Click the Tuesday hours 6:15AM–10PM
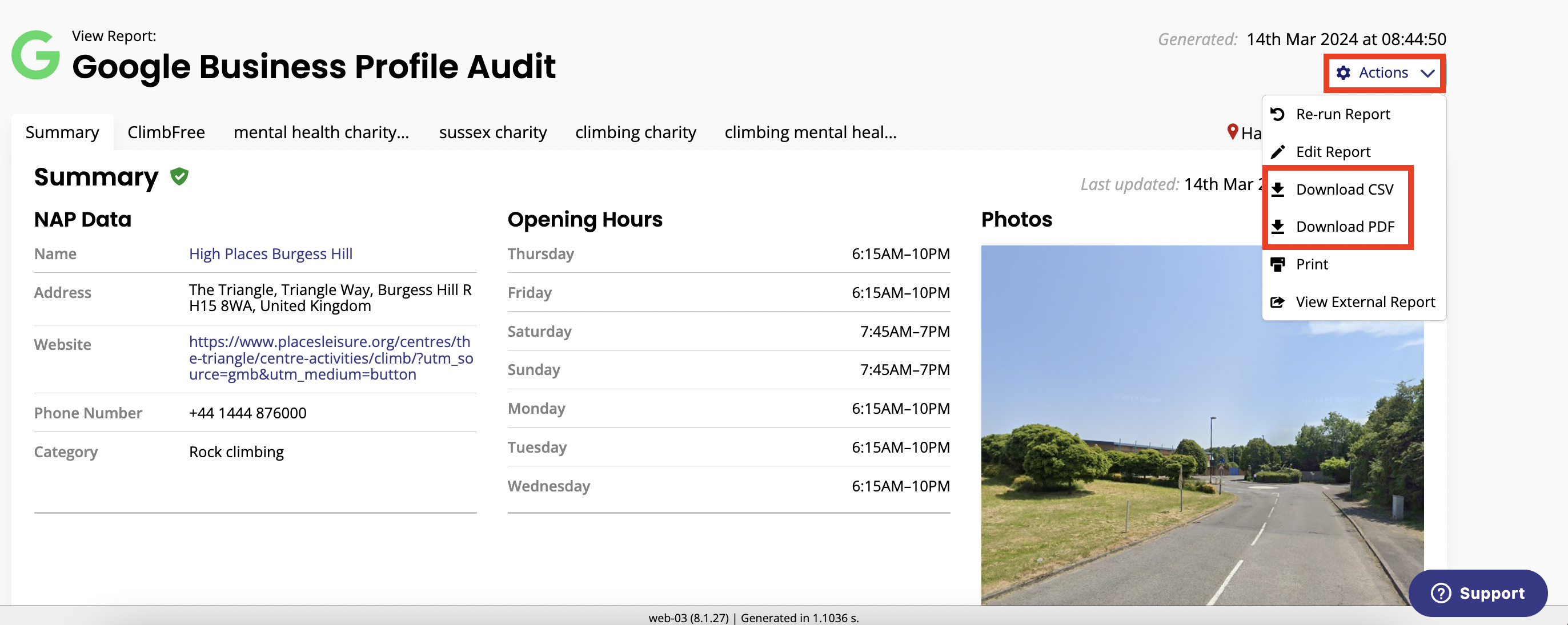The height and width of the screenshot is (625, 1568). coord(900,447)
